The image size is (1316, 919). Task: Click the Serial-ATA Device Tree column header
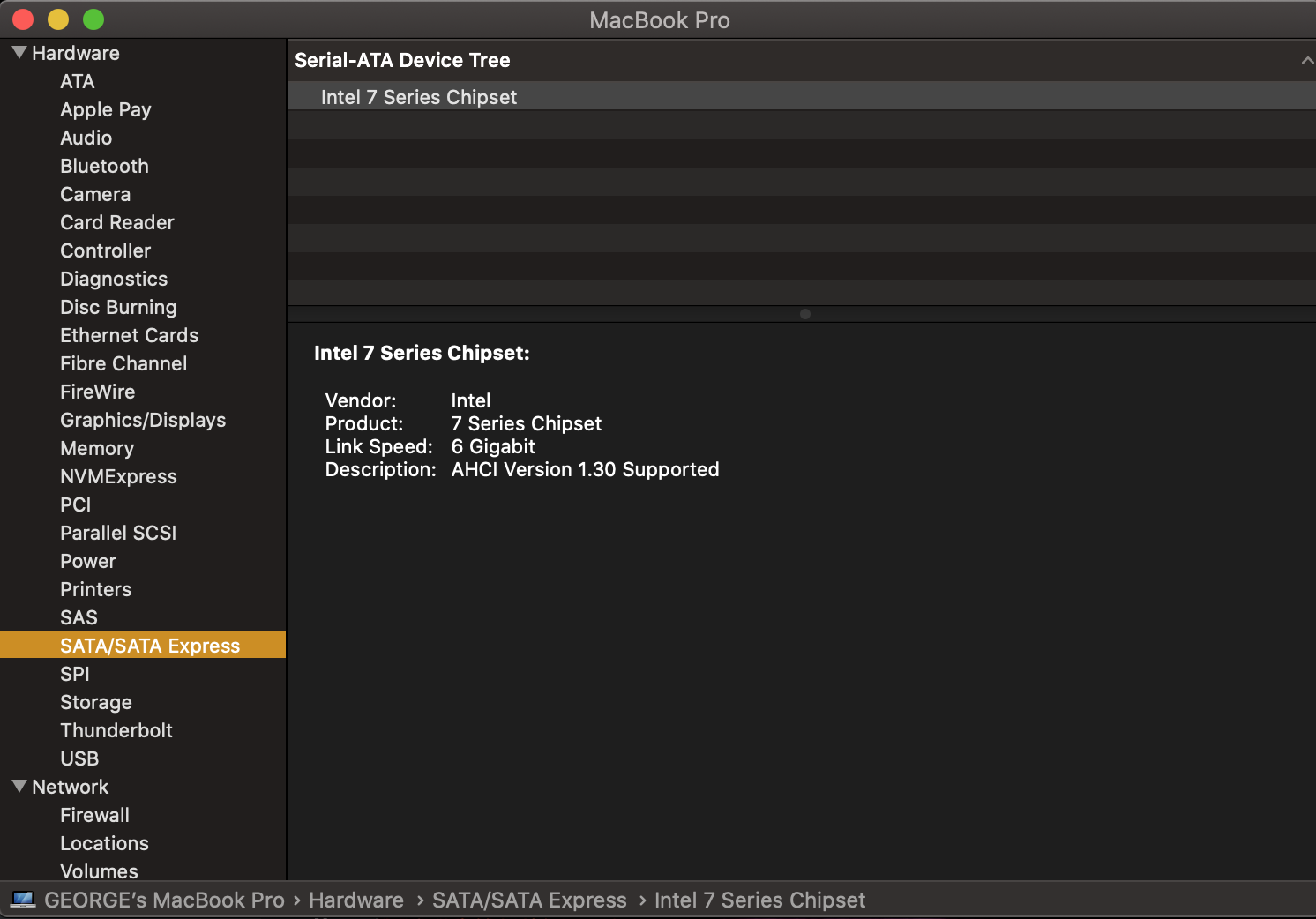pyautogui.click(x=802, y=60)
